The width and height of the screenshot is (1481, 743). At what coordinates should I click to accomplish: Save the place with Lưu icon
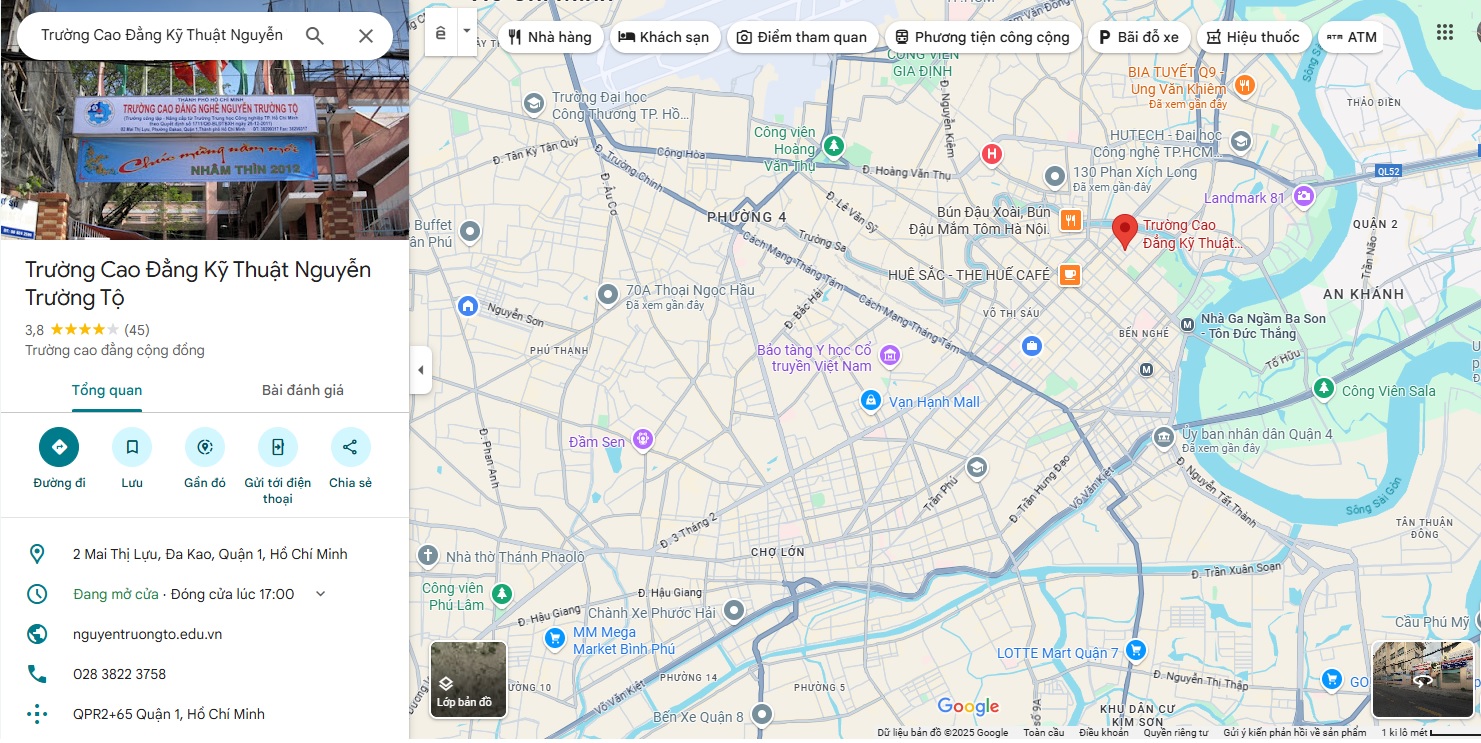(132, 447)
